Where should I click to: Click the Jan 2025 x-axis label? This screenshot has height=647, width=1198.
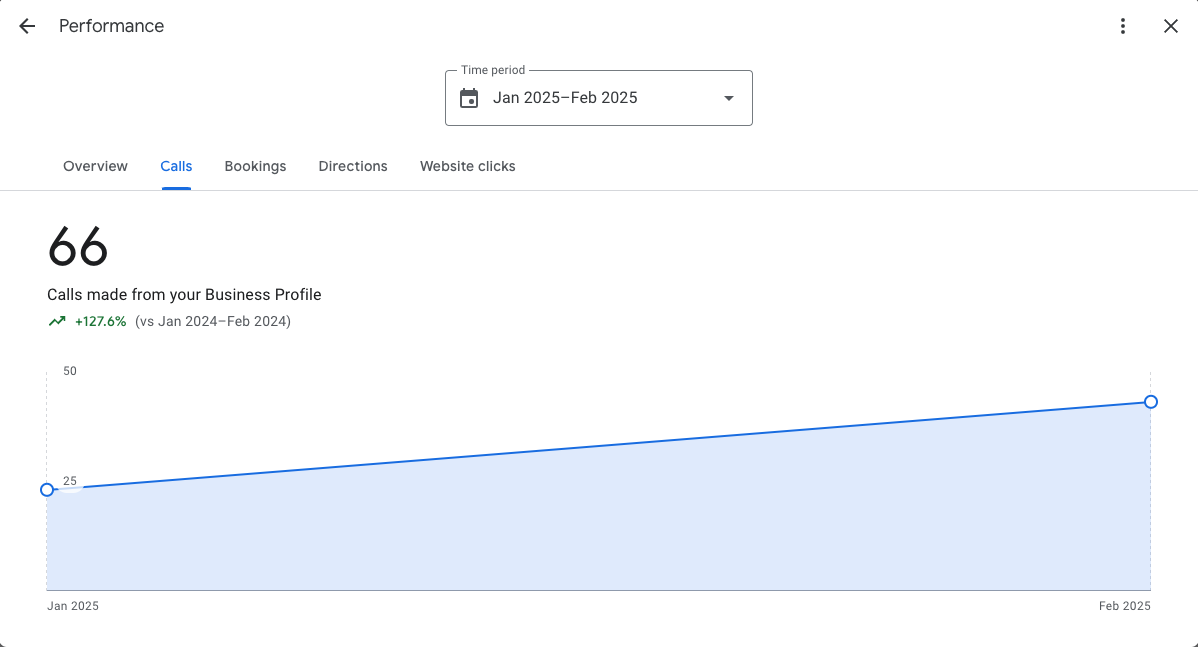(x=73, y=606)
